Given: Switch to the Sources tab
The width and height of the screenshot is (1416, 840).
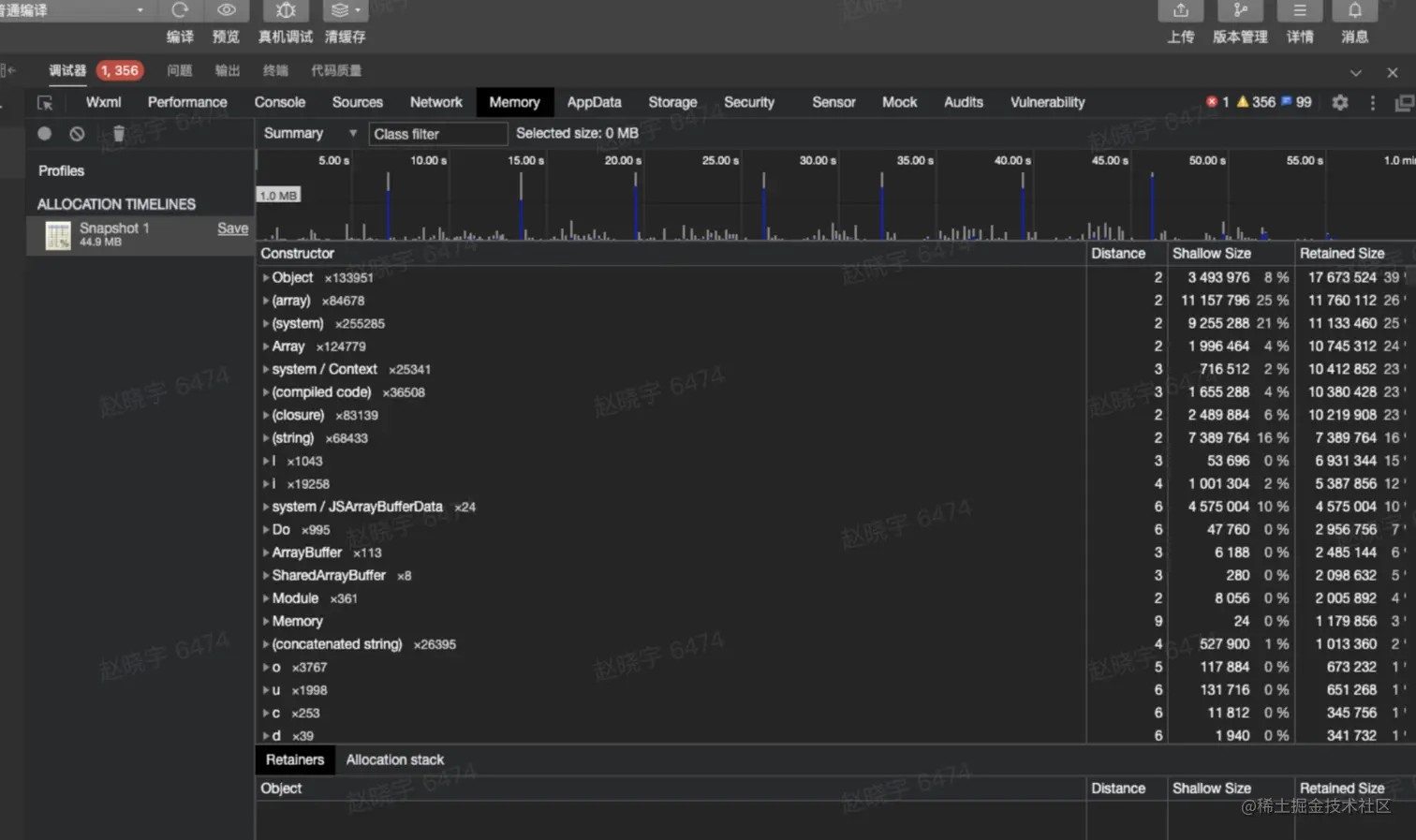Looking at the screenshot, I should 358,102.
